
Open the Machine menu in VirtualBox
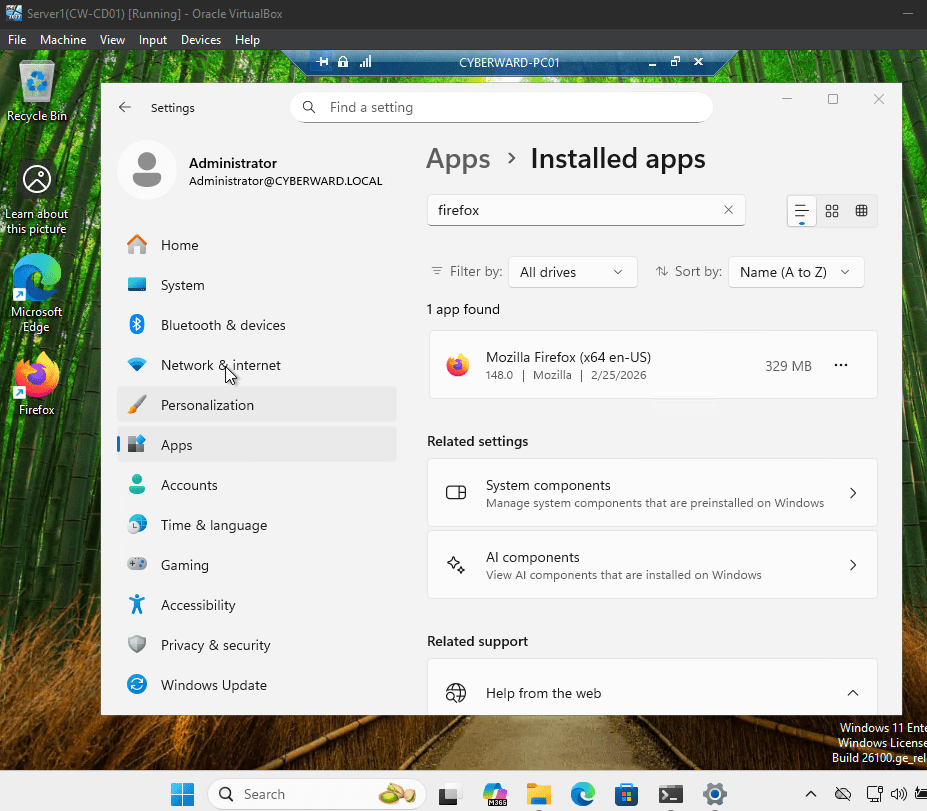point(63,40)
